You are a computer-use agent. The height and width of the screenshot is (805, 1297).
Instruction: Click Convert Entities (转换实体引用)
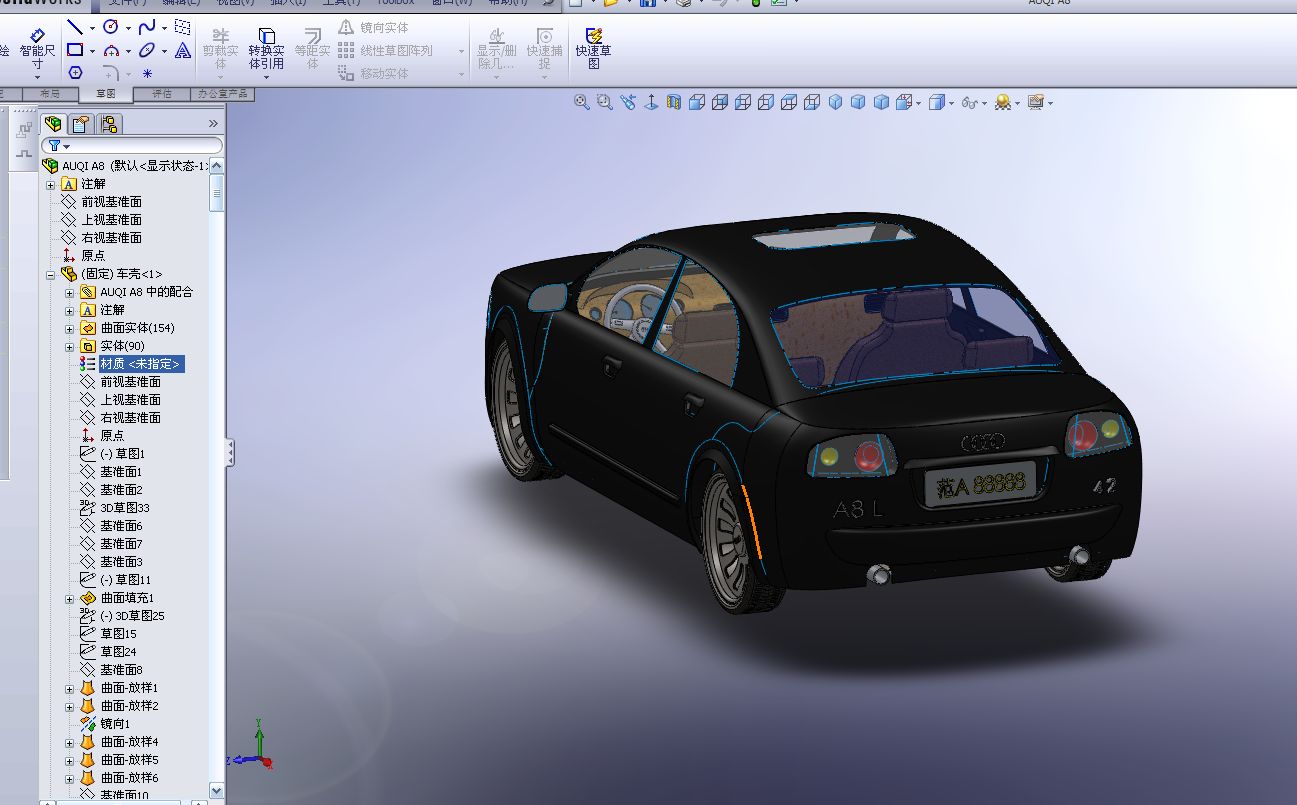[x=266, y=50]
